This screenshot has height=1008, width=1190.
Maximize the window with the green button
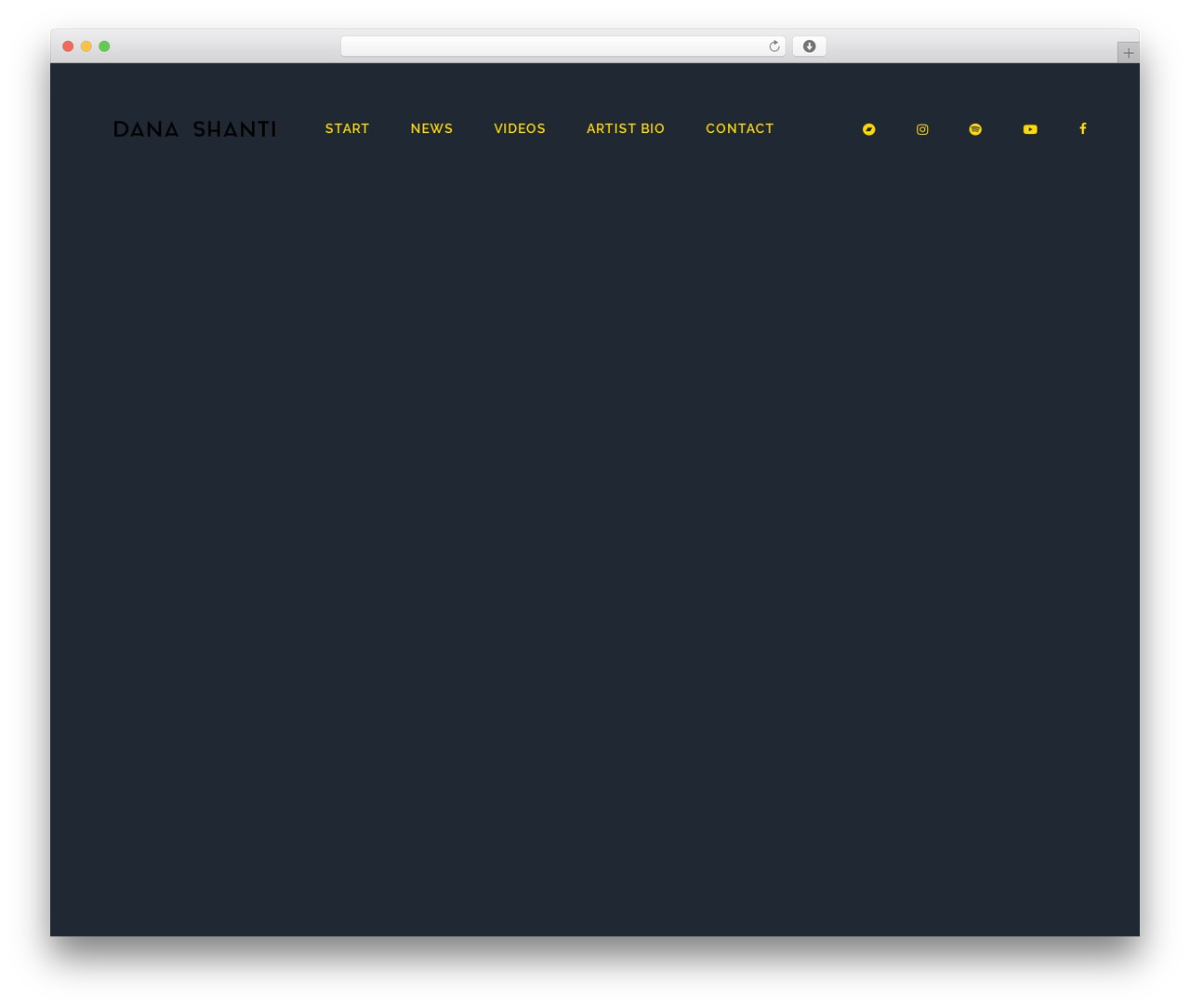104,46
